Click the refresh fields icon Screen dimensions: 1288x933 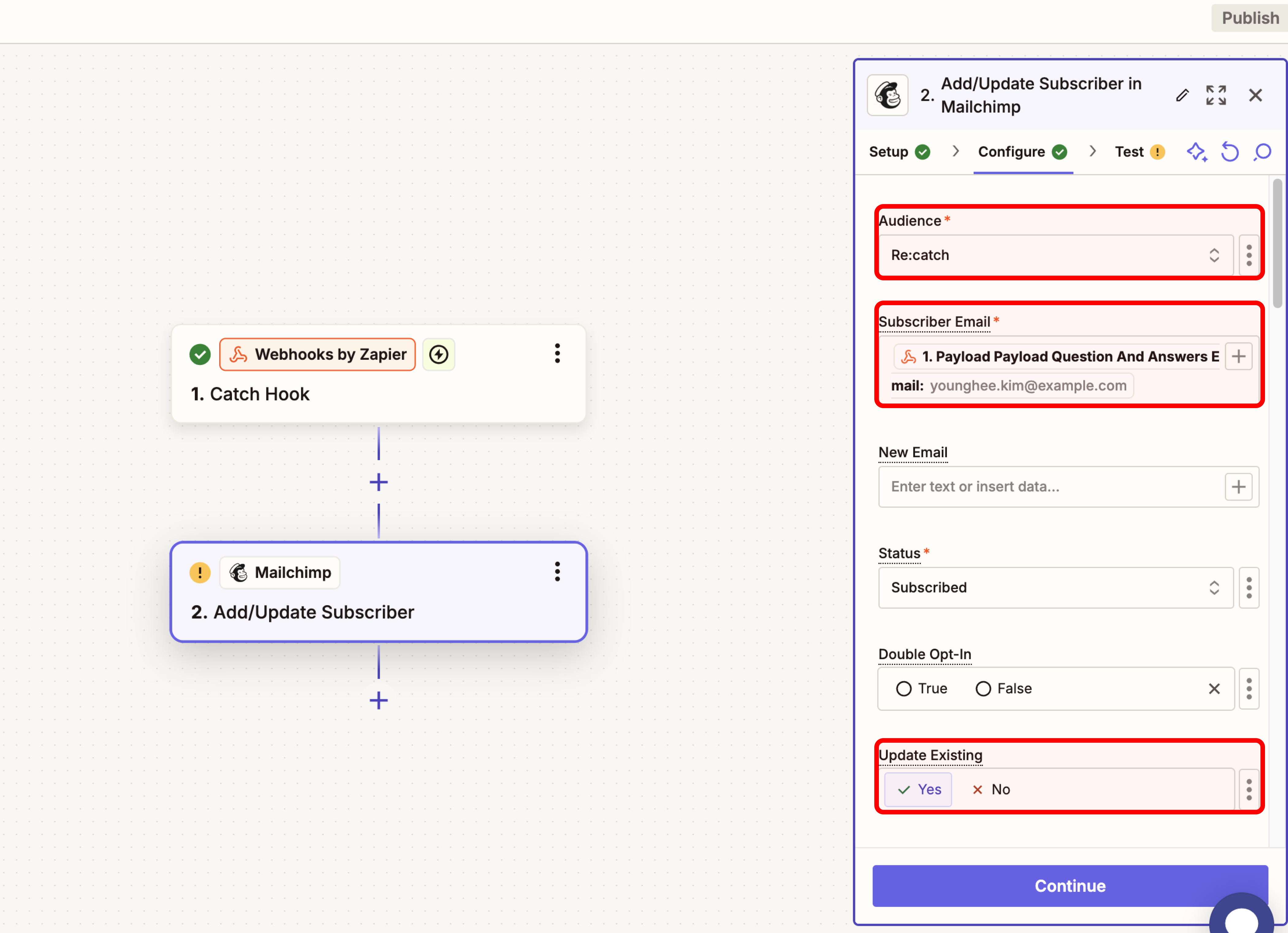point(1229,152)
